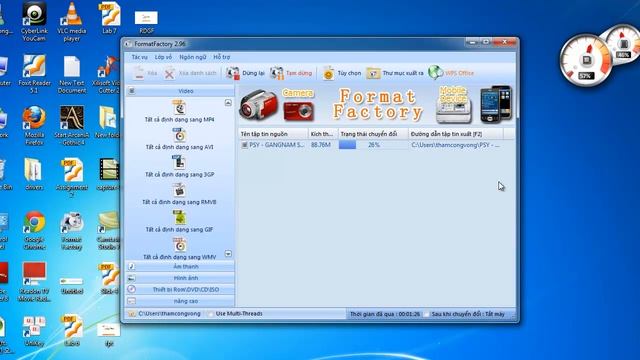Click the C:\Users\thamcongvong output path
Screen dimensions: 640x360
[x=169, y=314]
